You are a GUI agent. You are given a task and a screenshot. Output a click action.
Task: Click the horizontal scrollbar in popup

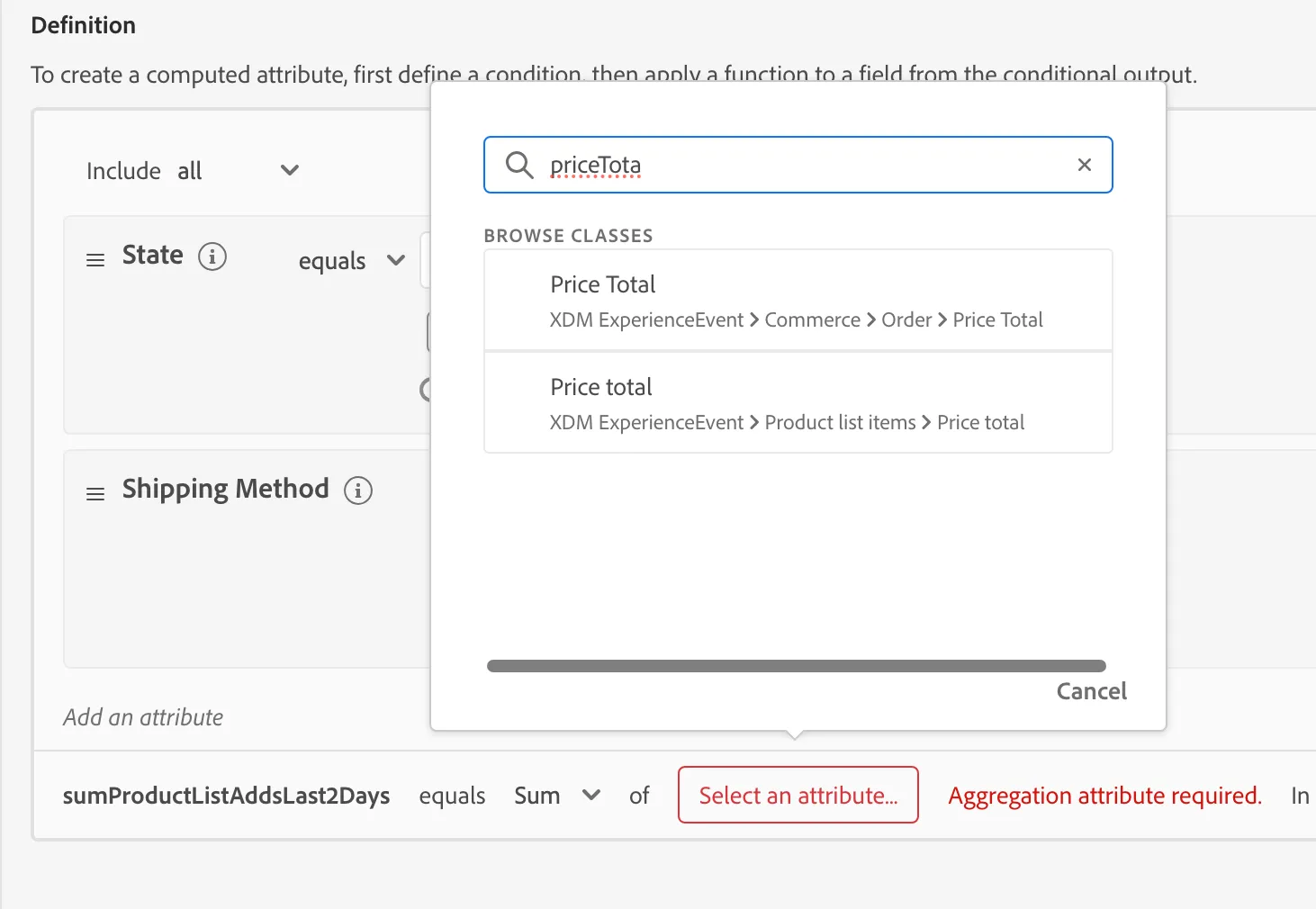click(796, 666)
